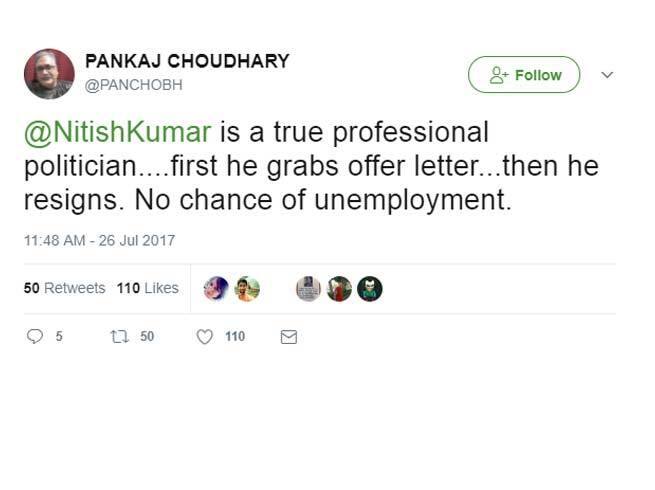Viewport: 655px width, 490px height.
Task: Open the second liker's avatar with green background
Action: pos(246,288)
